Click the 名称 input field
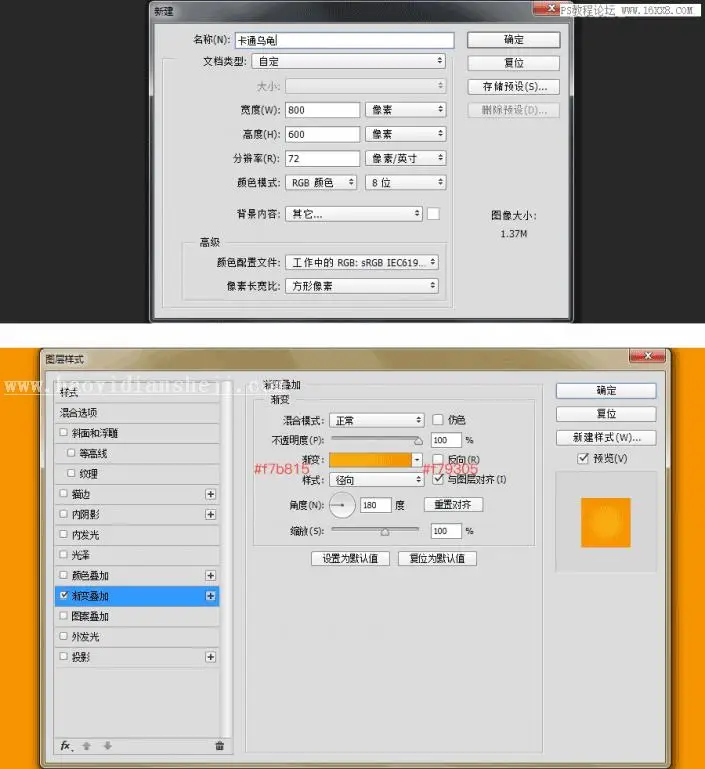Image resolution: width=705 pixels, height=769 pixels. click(345, 40)
